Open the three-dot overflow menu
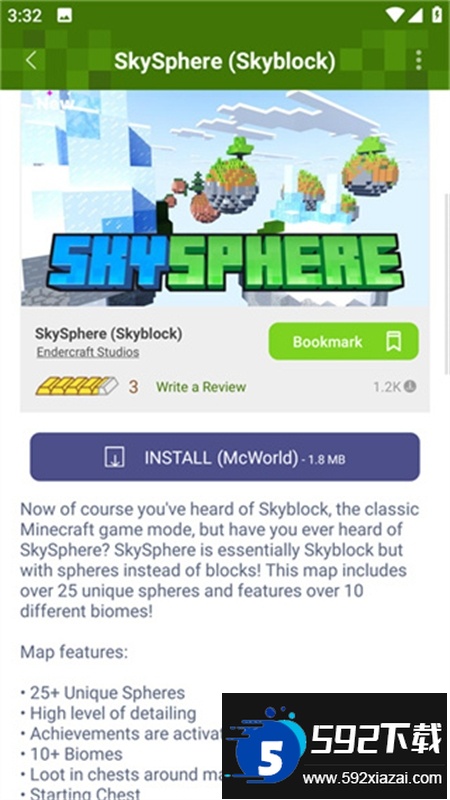The width and height of the screenshot is (450, 800). point(418,60)
